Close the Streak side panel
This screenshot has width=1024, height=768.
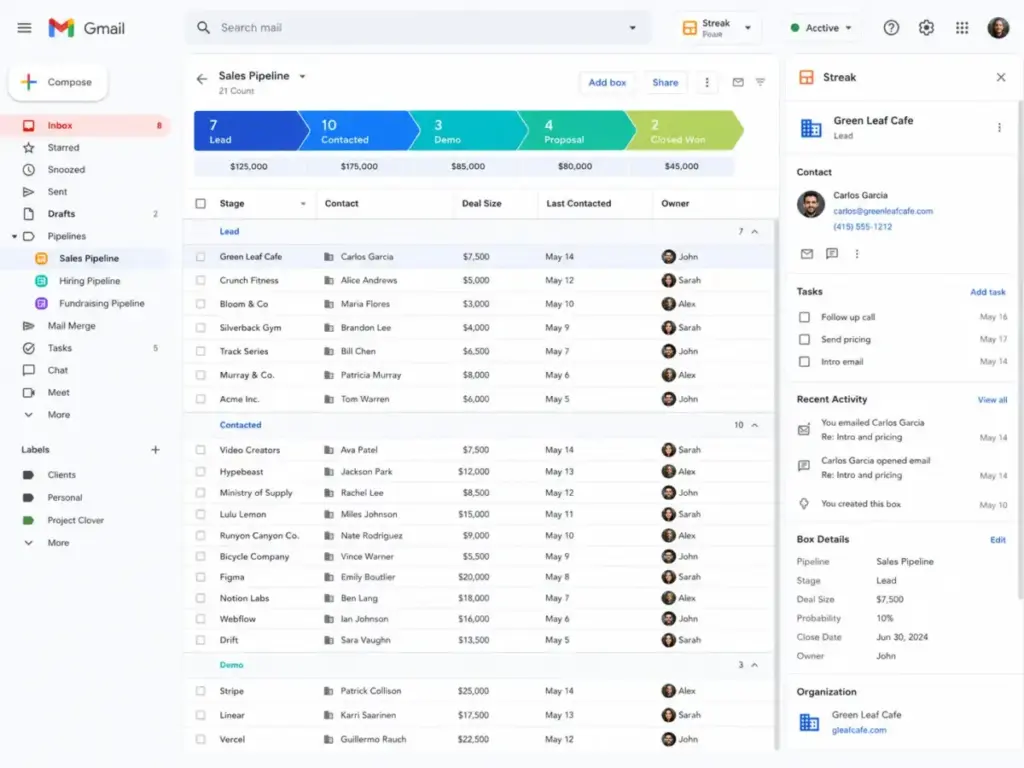(1000, 77)
